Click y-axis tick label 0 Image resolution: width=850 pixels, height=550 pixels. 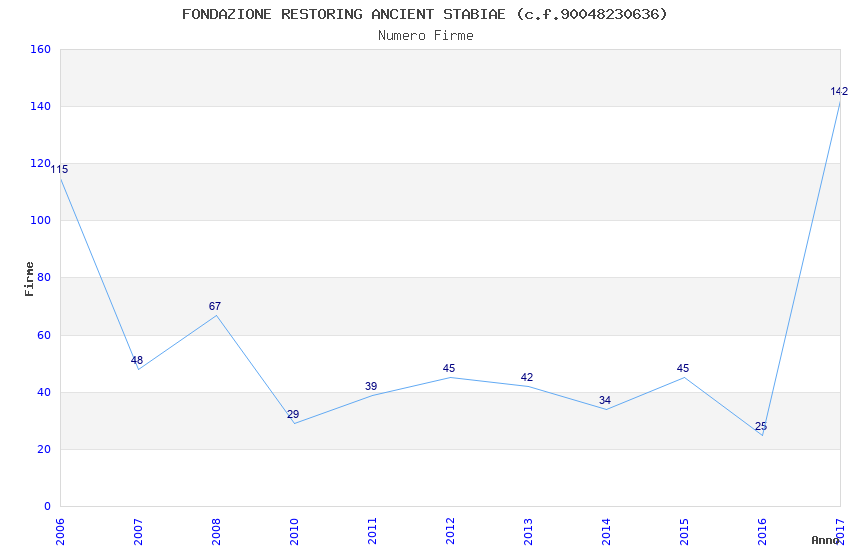click(x=48, y=506)
